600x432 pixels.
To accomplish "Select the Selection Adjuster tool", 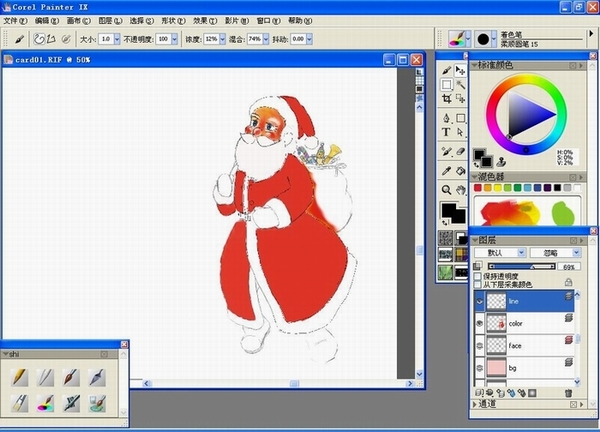I will (460, 99).
